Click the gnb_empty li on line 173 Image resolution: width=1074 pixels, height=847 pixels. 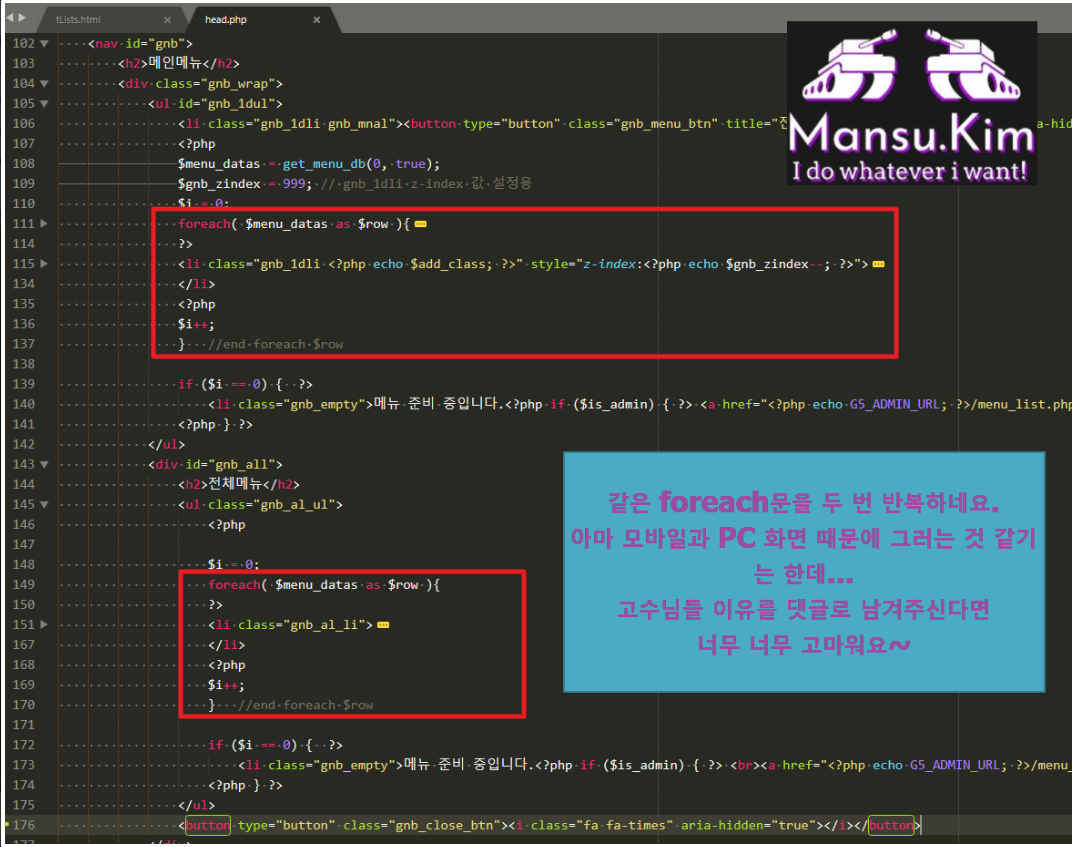tap(655, 765)
